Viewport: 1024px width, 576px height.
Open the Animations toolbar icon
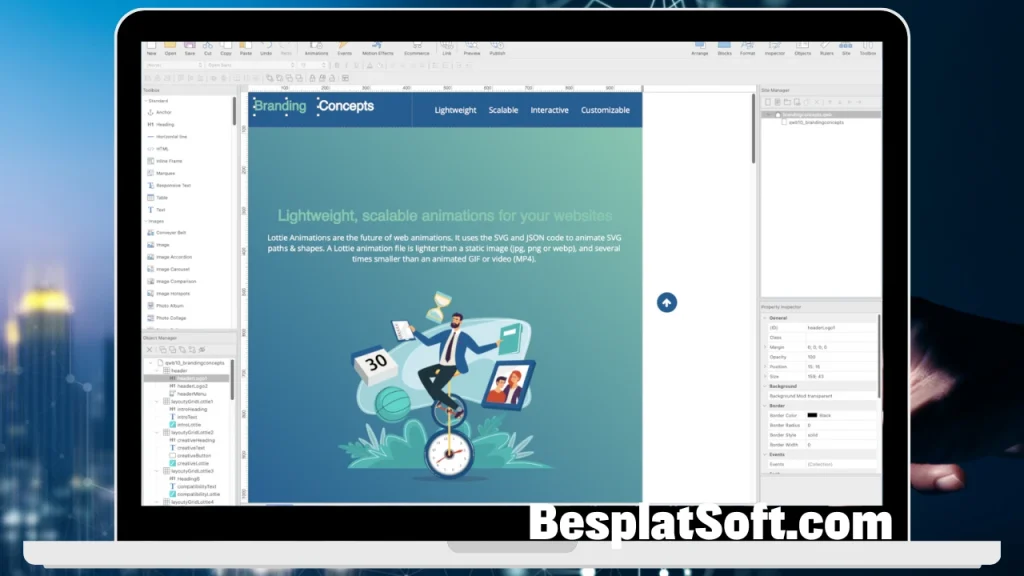click(x=316, y=46)
